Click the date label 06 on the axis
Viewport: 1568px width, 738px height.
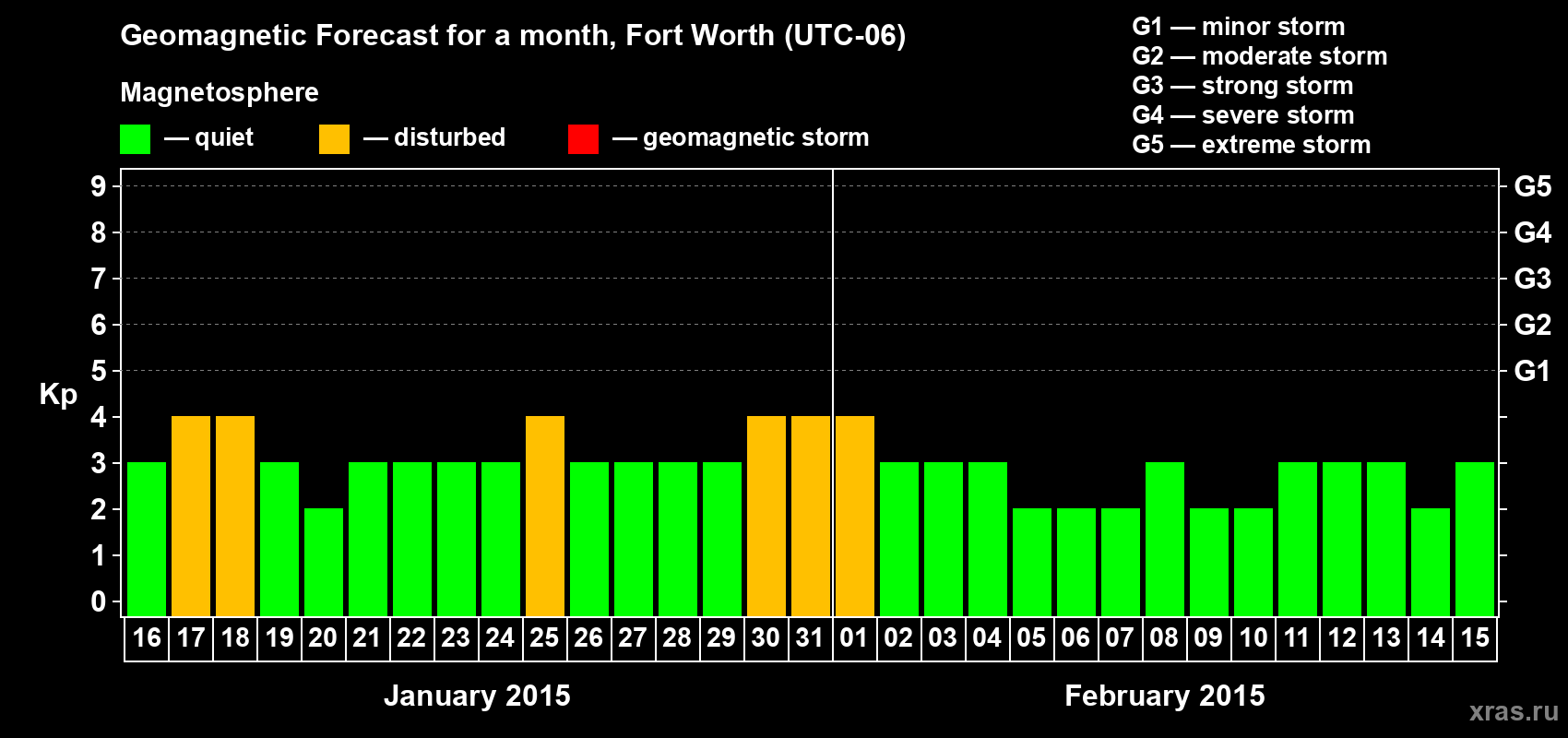coord(1075,638)
